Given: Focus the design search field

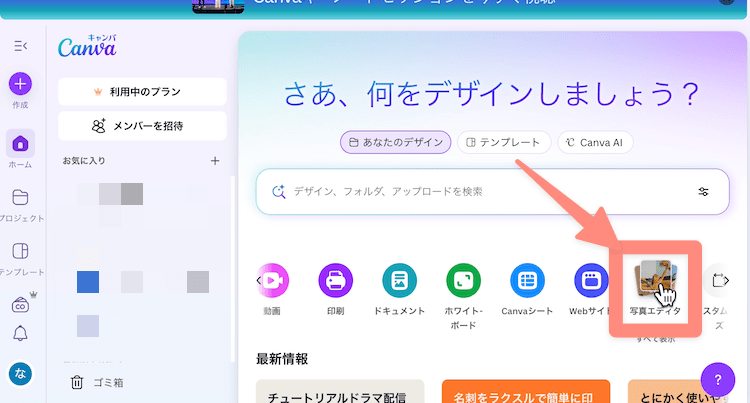Looking at the screenshot, I should 493,192.
